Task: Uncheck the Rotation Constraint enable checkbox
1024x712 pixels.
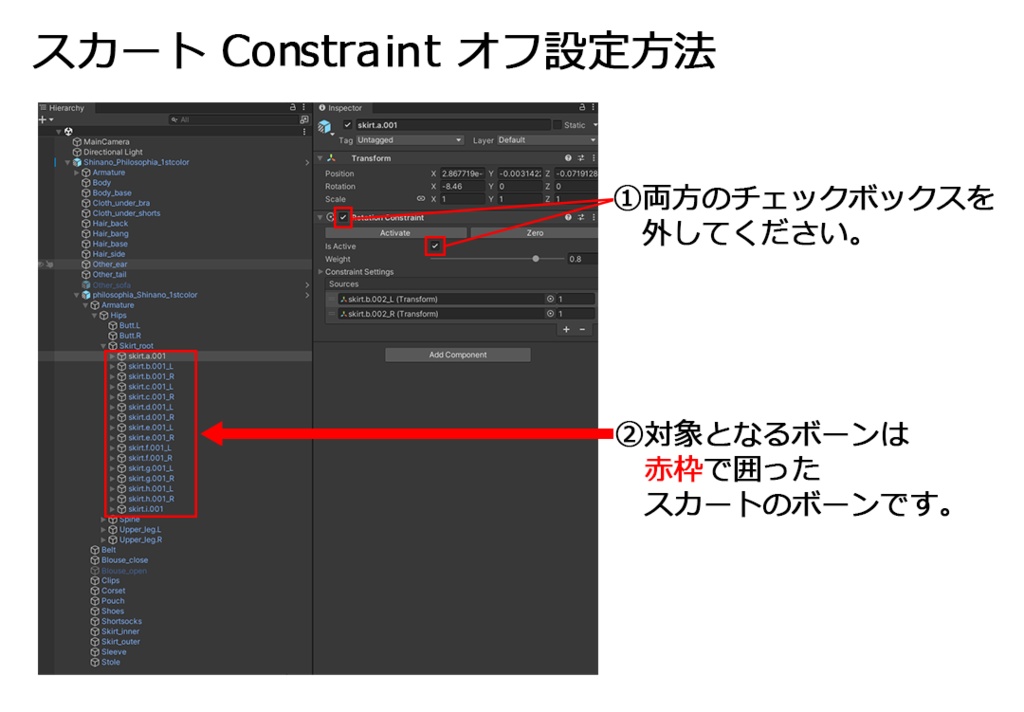Action: [x=344, y=217]
